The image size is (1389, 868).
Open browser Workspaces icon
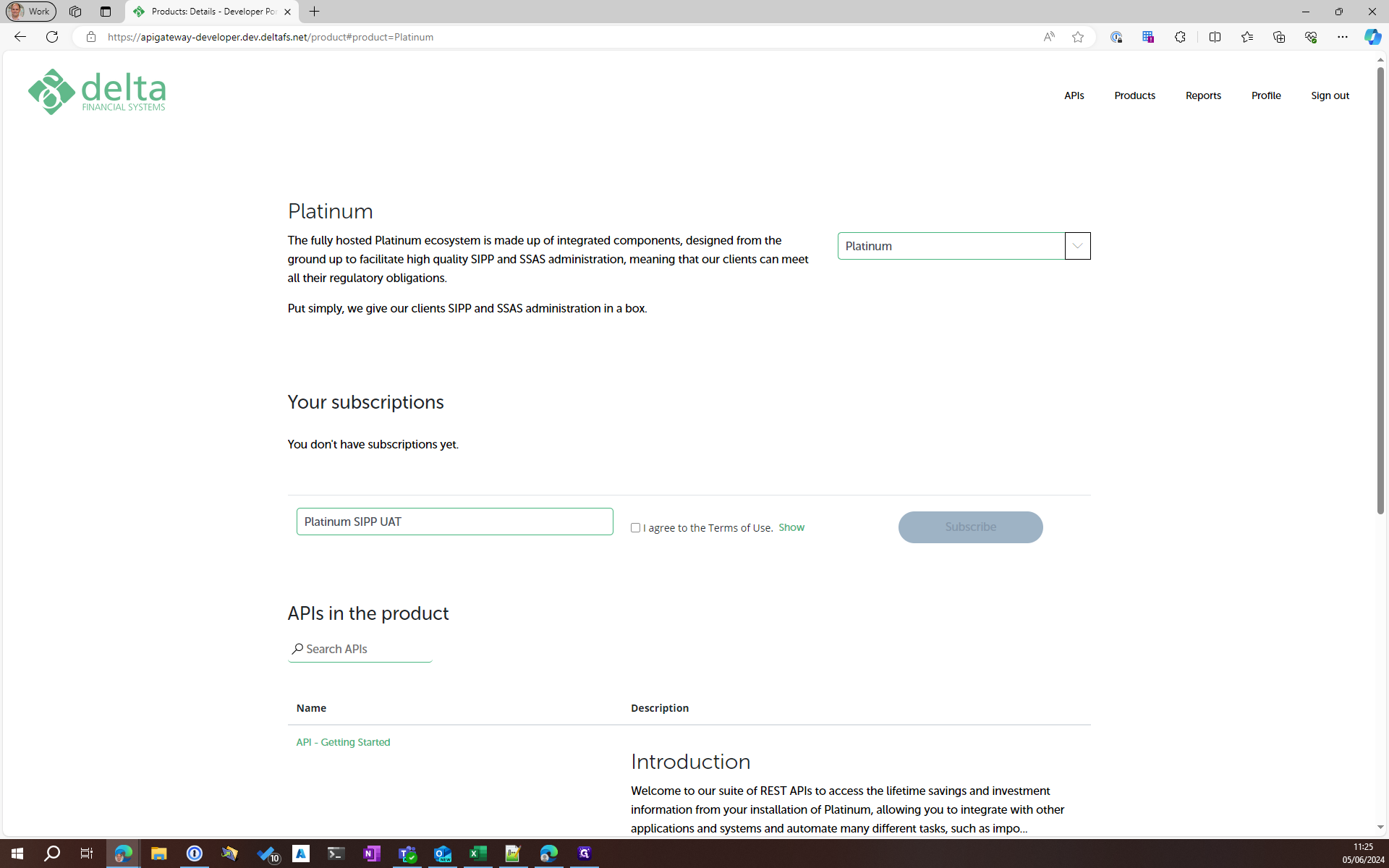pos(75,12)
